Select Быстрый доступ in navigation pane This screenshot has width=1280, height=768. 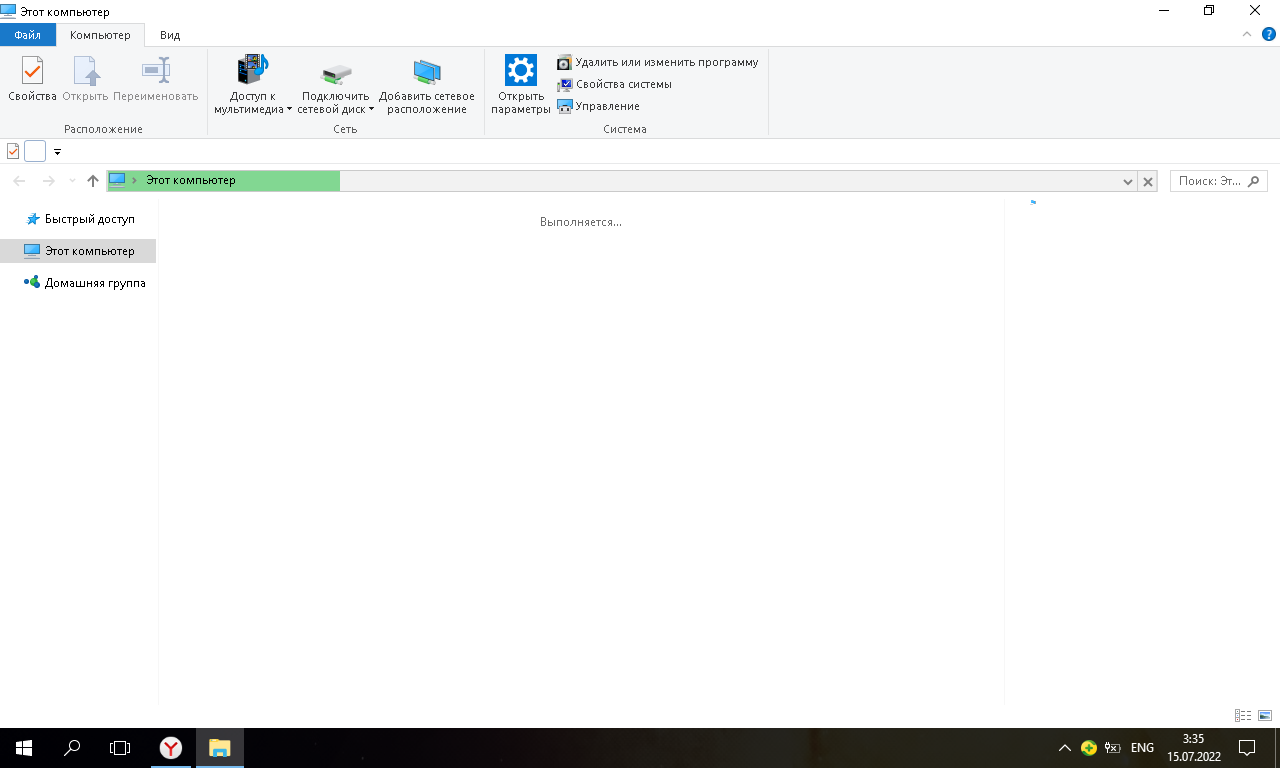click(x=89, y=219)
